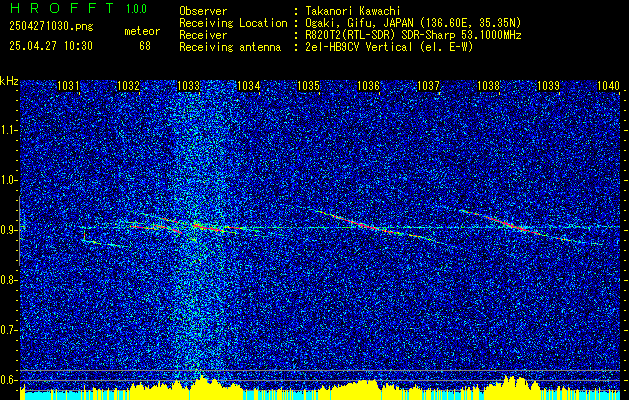The height and width of the screenshot is (400, 629).
Task: Click the Receiving antenna label
Action: point(230,47)
